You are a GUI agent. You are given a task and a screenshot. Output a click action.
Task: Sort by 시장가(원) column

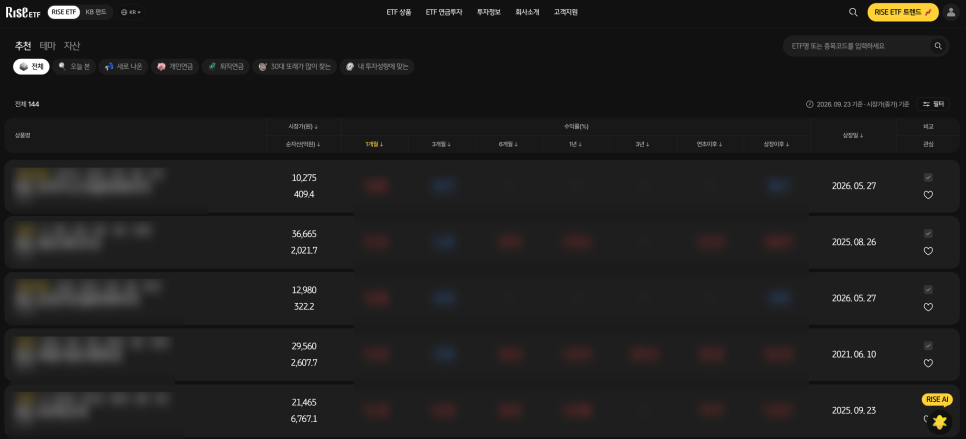[x=303, y=127]
